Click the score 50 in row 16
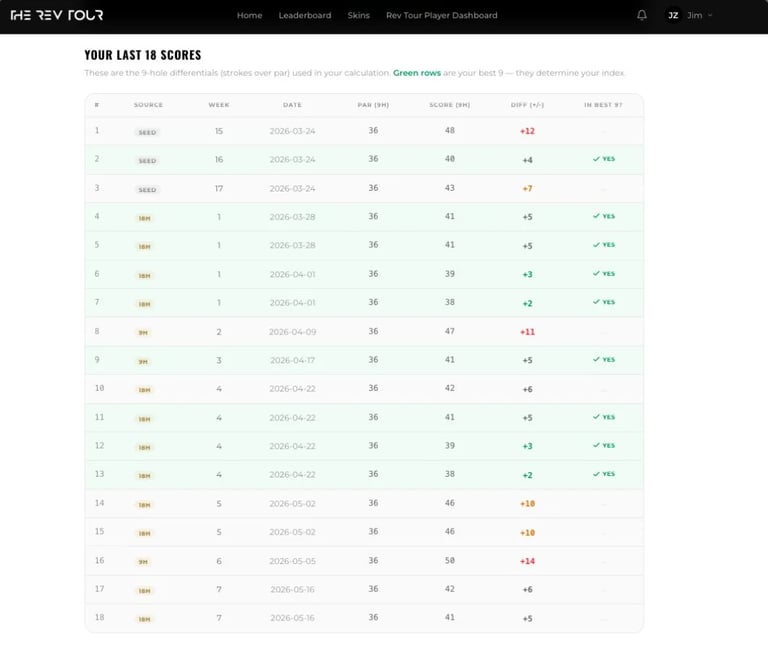Screen dimensions: 768x650 pos(450,560)
